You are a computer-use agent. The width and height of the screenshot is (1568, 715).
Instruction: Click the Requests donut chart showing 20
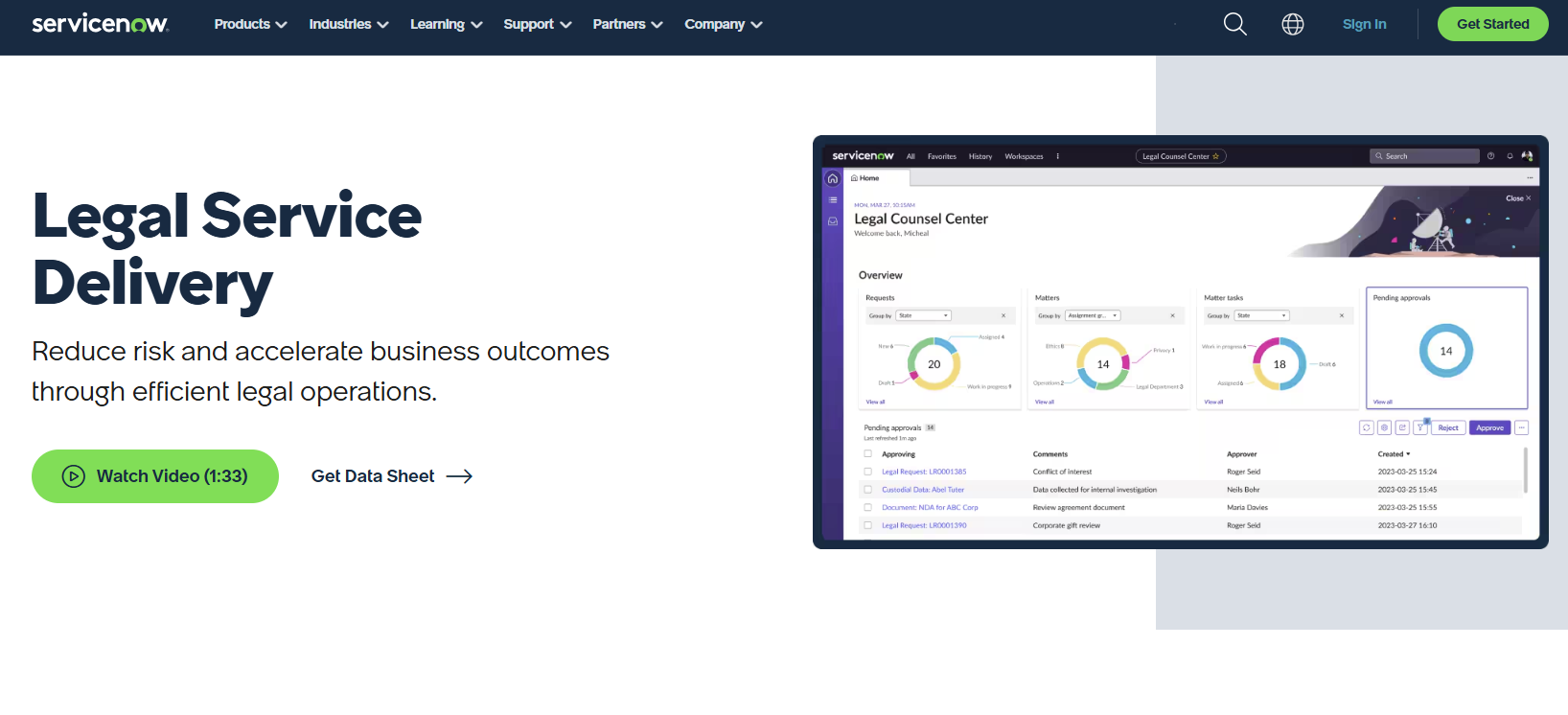coord(934,363)
